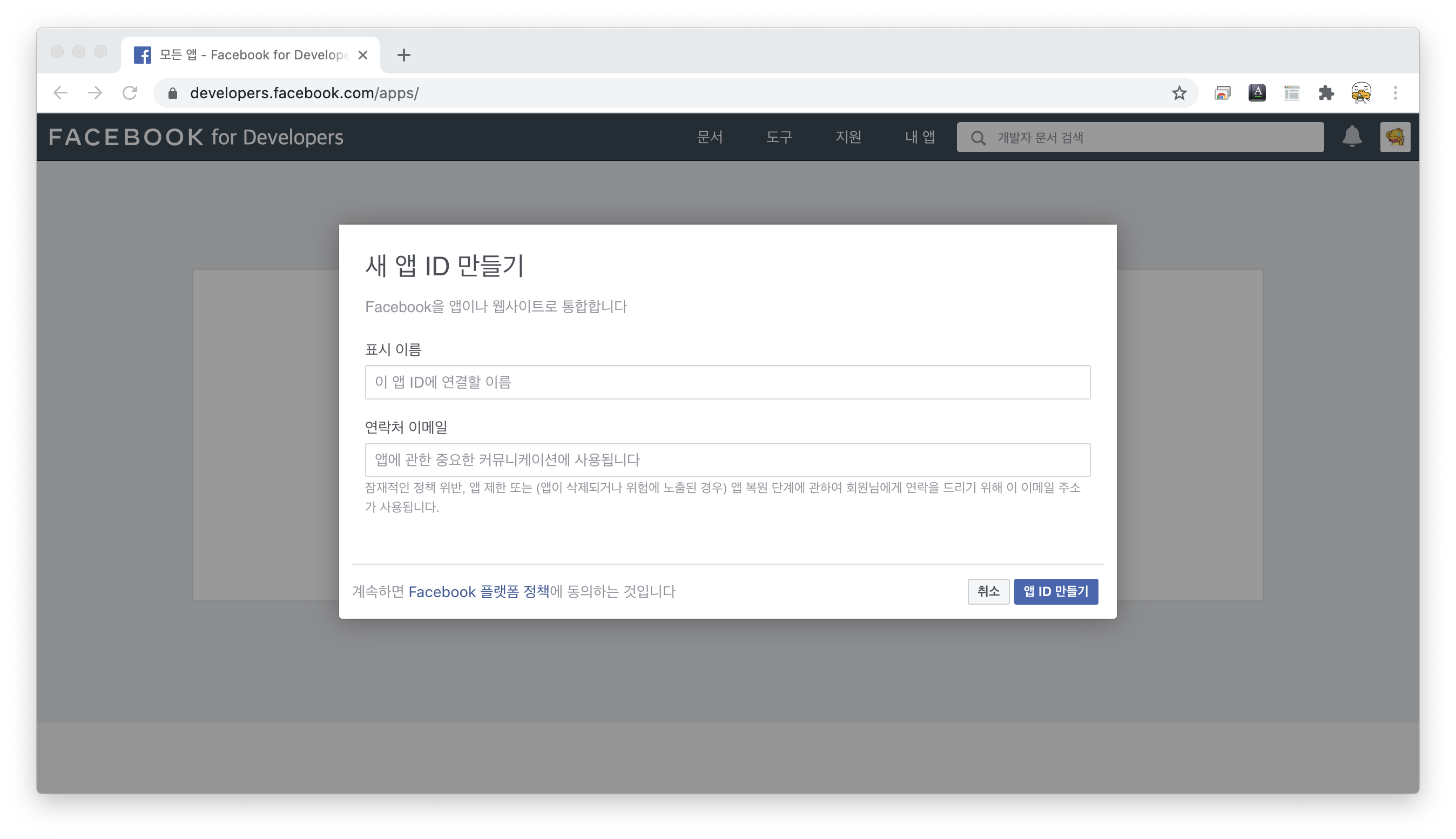Open Chrome three-dot menu
This screenshot has width=1456, height=839.
click(x=1395, y=93)
